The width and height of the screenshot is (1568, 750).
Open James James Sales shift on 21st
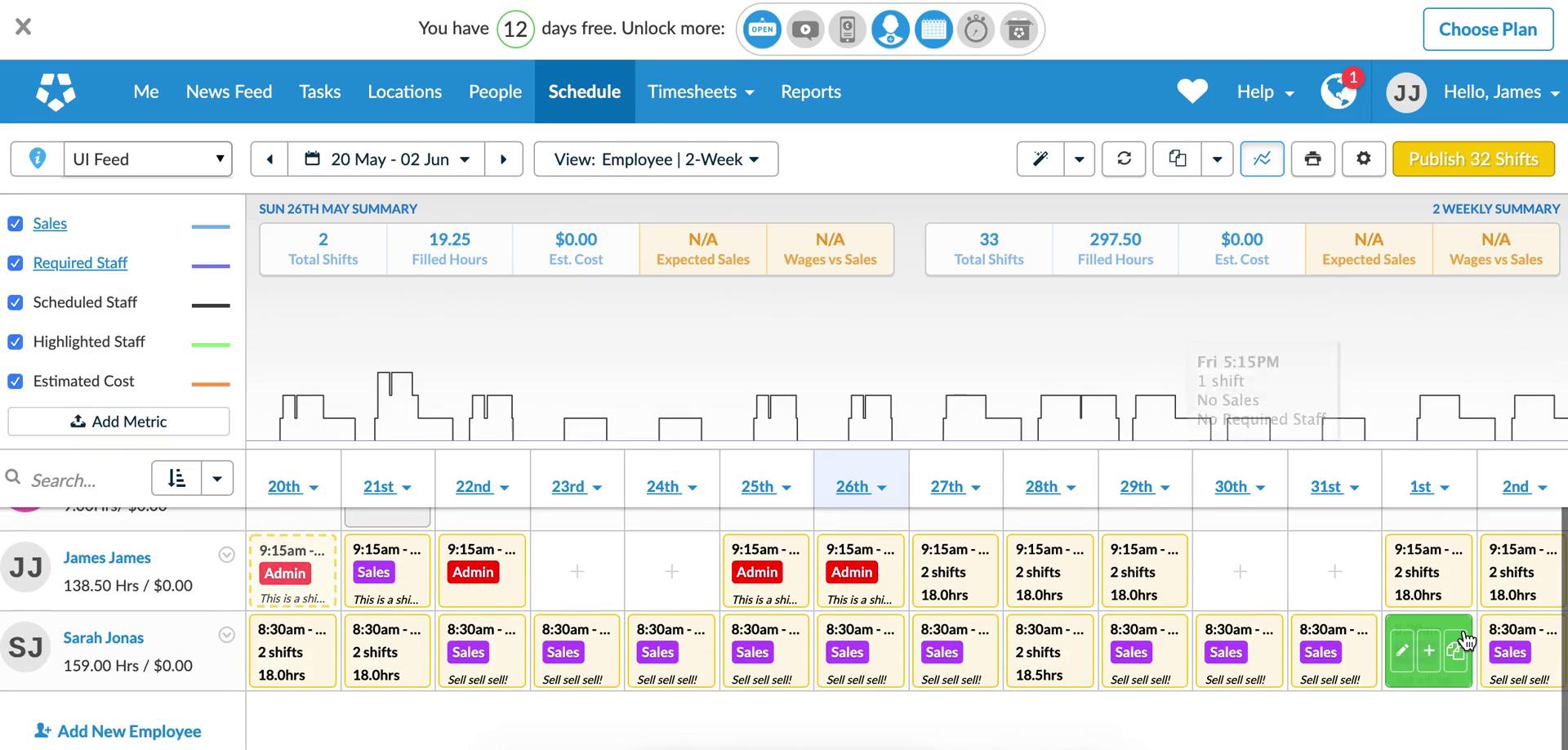(387, 571)
